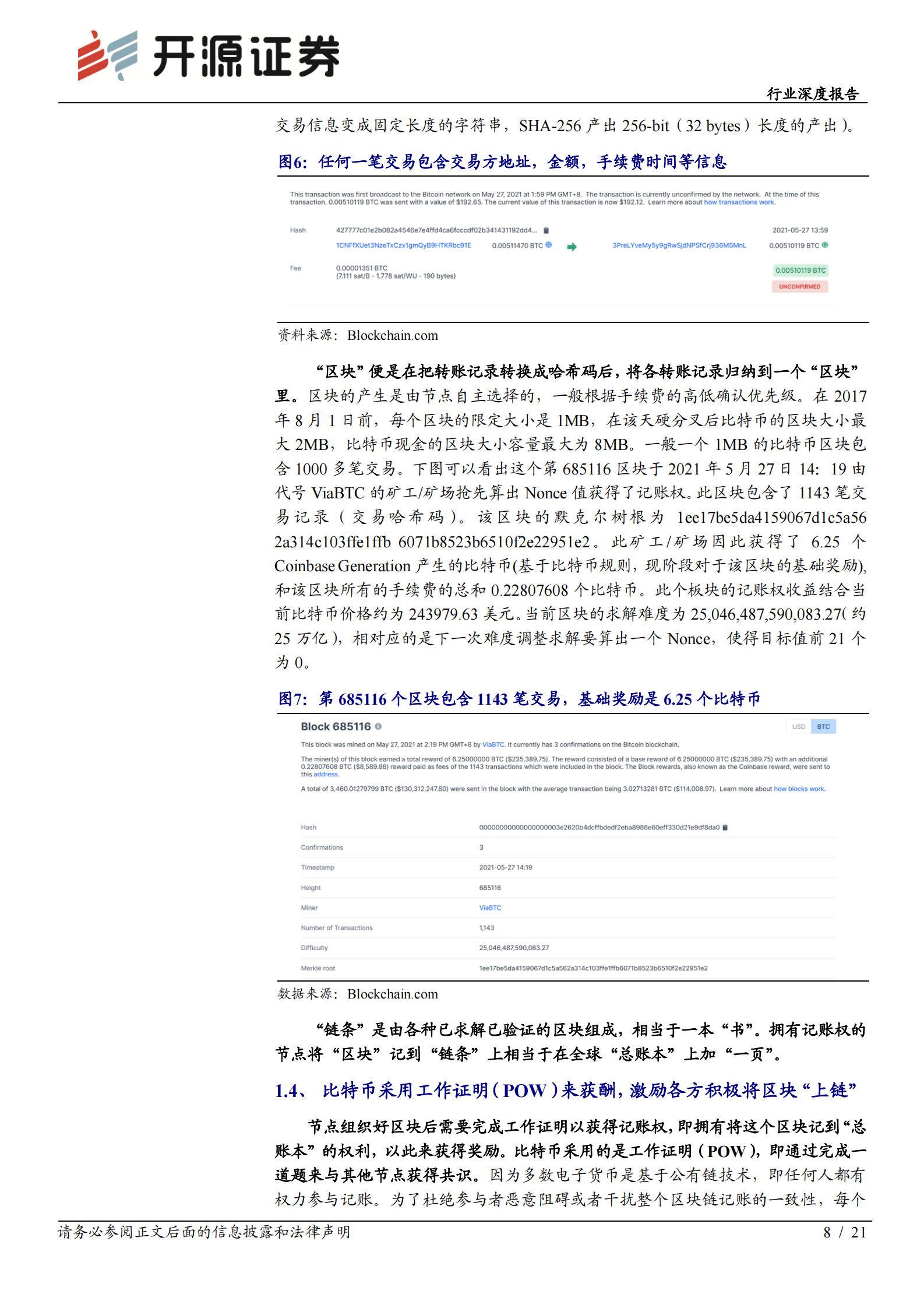Click the Height value 685116
Screen dimensions: 924x1308
490,888
